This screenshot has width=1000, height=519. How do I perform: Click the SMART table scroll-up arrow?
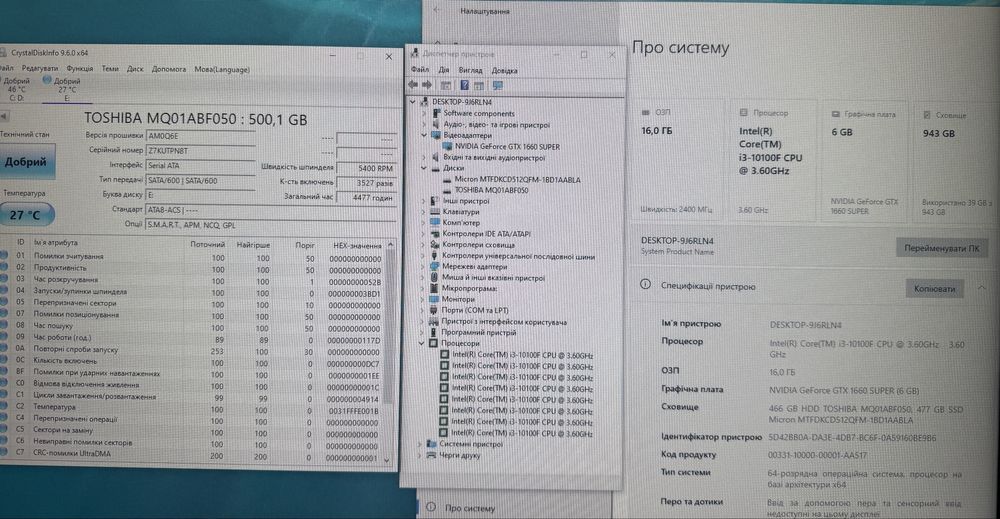click(x=390, y=245)
